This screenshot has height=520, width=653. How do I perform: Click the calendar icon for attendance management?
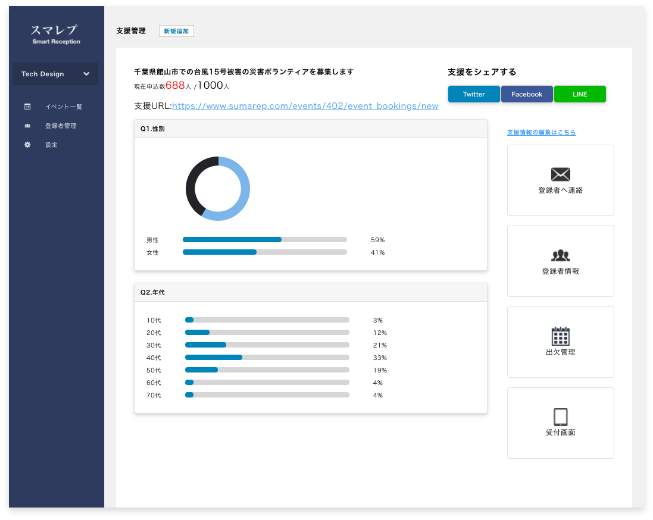(561, 336)
